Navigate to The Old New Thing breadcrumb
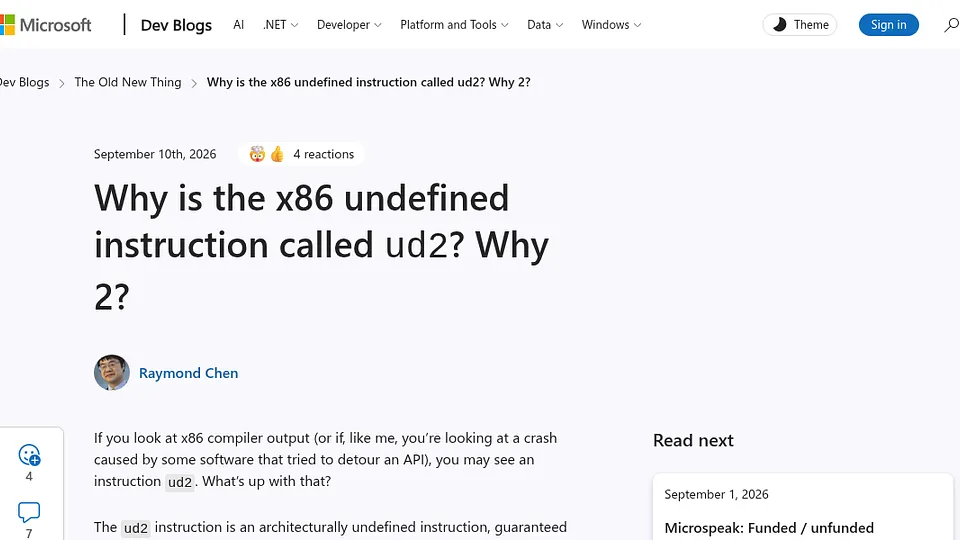Image resolution: width=960 pixels, height=540 pixels. (x=128, y=82)
